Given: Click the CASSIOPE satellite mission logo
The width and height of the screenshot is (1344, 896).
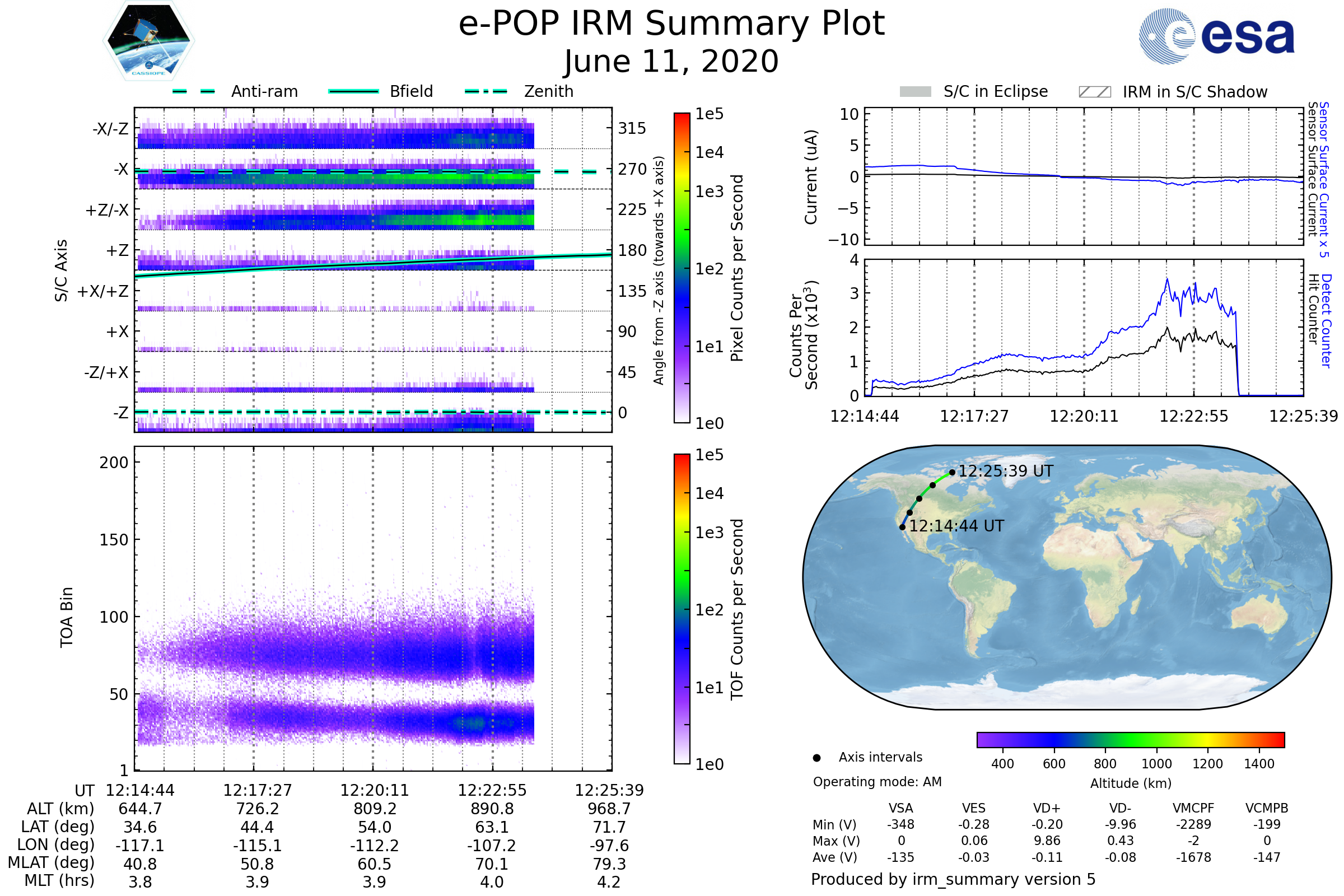Looking at the screenshot, I should tap(148, 41).
